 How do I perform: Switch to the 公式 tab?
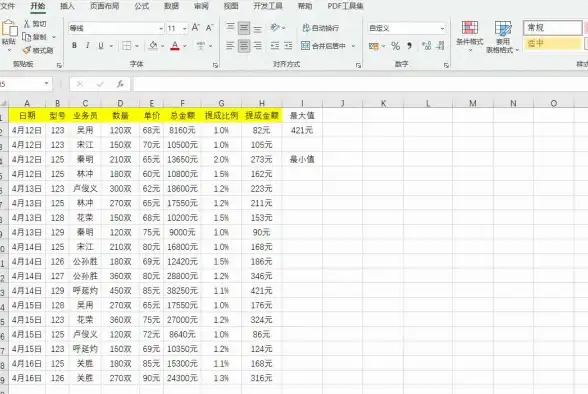coord(142,6)
